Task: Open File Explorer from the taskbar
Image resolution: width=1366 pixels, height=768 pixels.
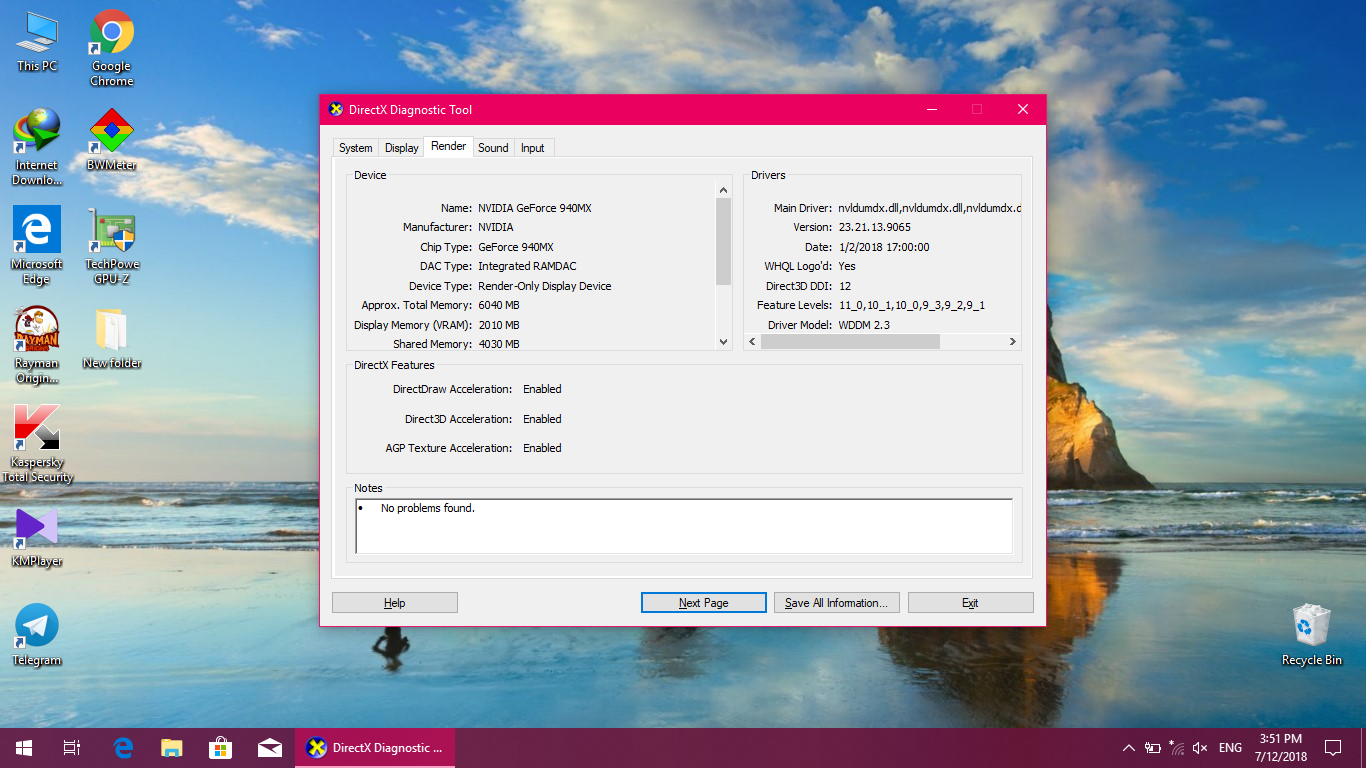Action: click(x=172, y=748)
